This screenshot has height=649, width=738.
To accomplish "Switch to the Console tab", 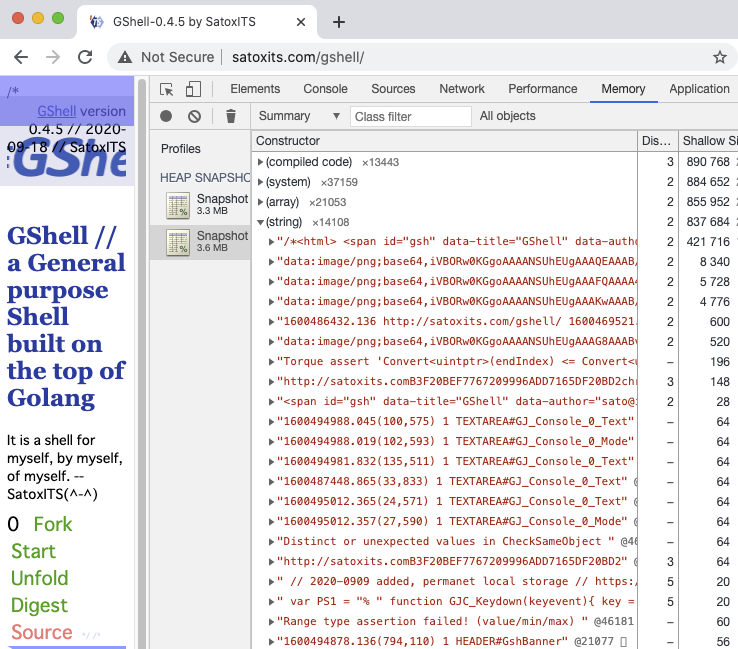I will tap(325, 89).
